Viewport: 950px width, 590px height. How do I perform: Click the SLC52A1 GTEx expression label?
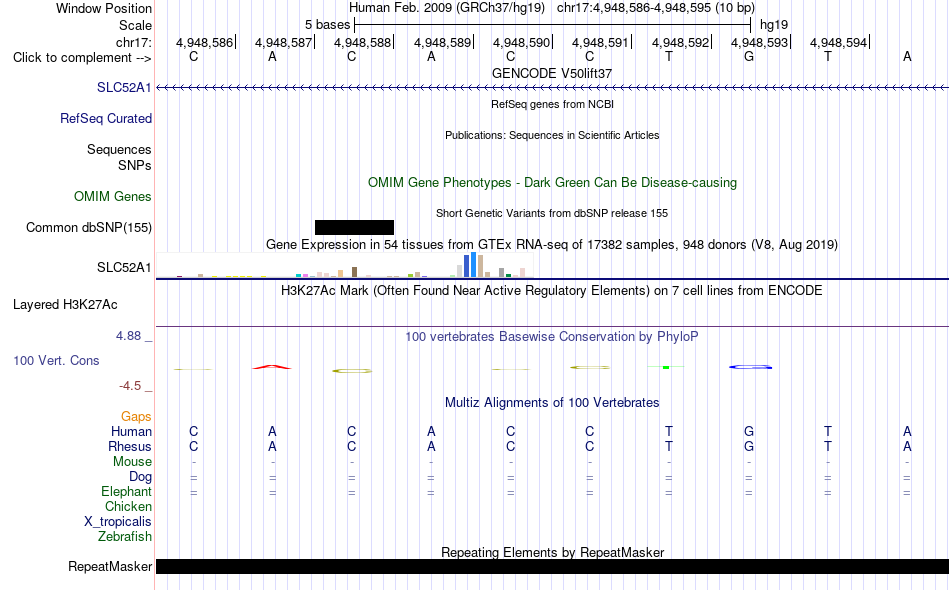124,268
